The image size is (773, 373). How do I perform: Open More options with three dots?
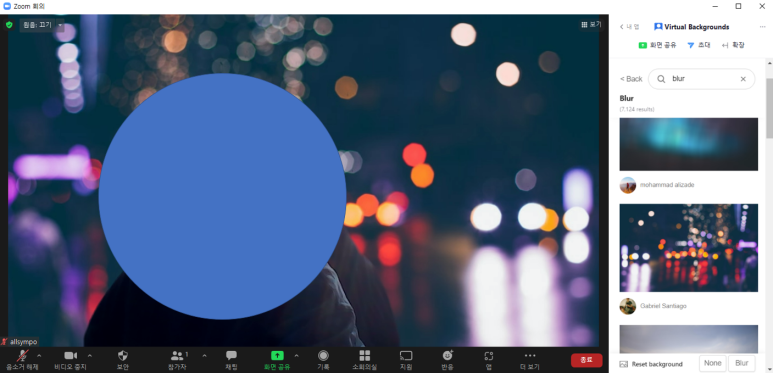tap(530, 360)
